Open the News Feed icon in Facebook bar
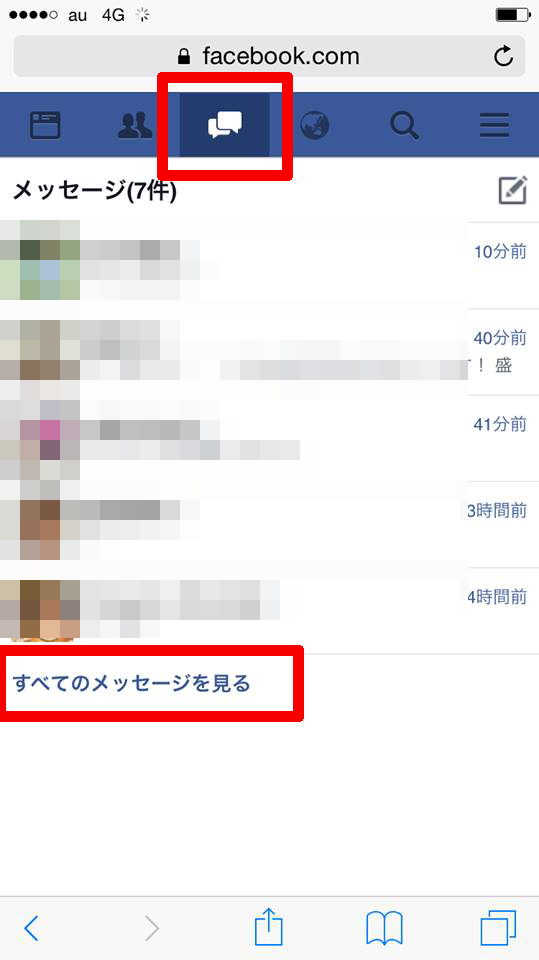539x960 pixels. click(x=45, y=126)
